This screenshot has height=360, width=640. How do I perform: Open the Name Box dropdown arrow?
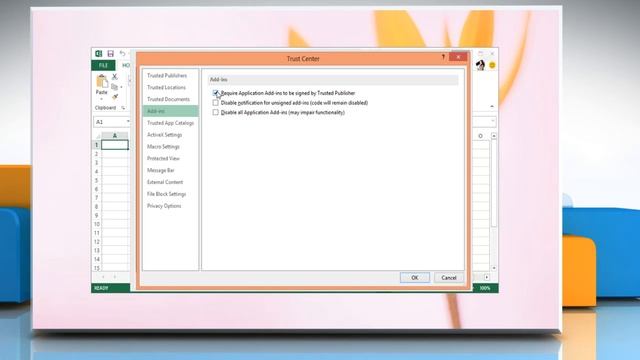(128, 122)
